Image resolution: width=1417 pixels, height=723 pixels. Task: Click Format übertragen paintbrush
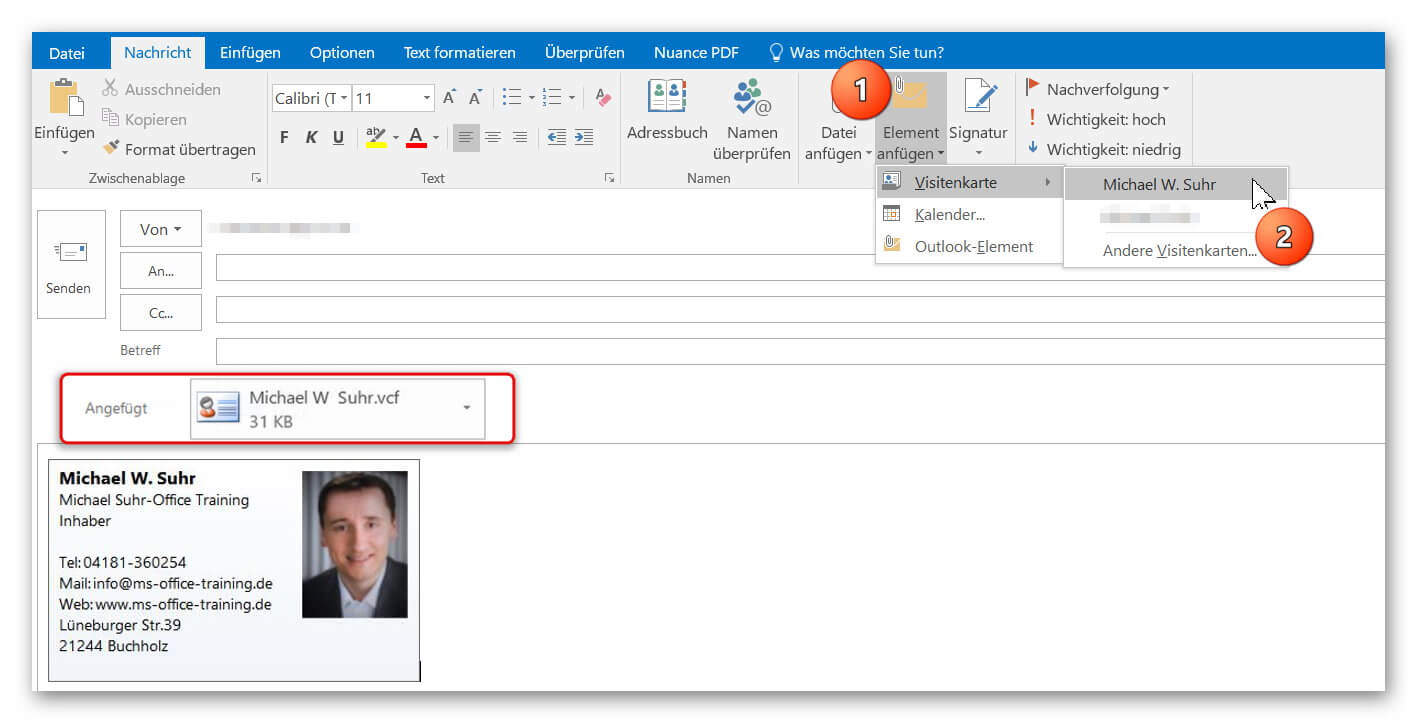point(110,149)
